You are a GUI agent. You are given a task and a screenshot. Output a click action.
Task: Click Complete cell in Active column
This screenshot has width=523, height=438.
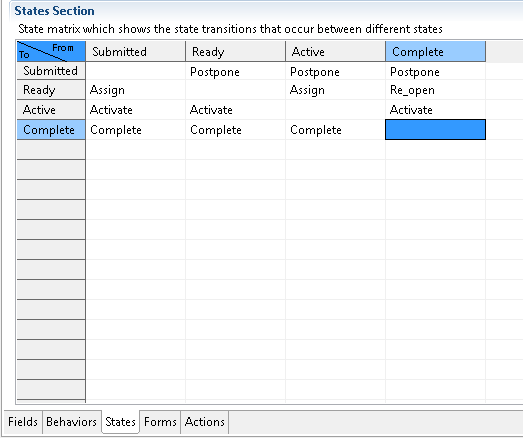coord(336,130)
